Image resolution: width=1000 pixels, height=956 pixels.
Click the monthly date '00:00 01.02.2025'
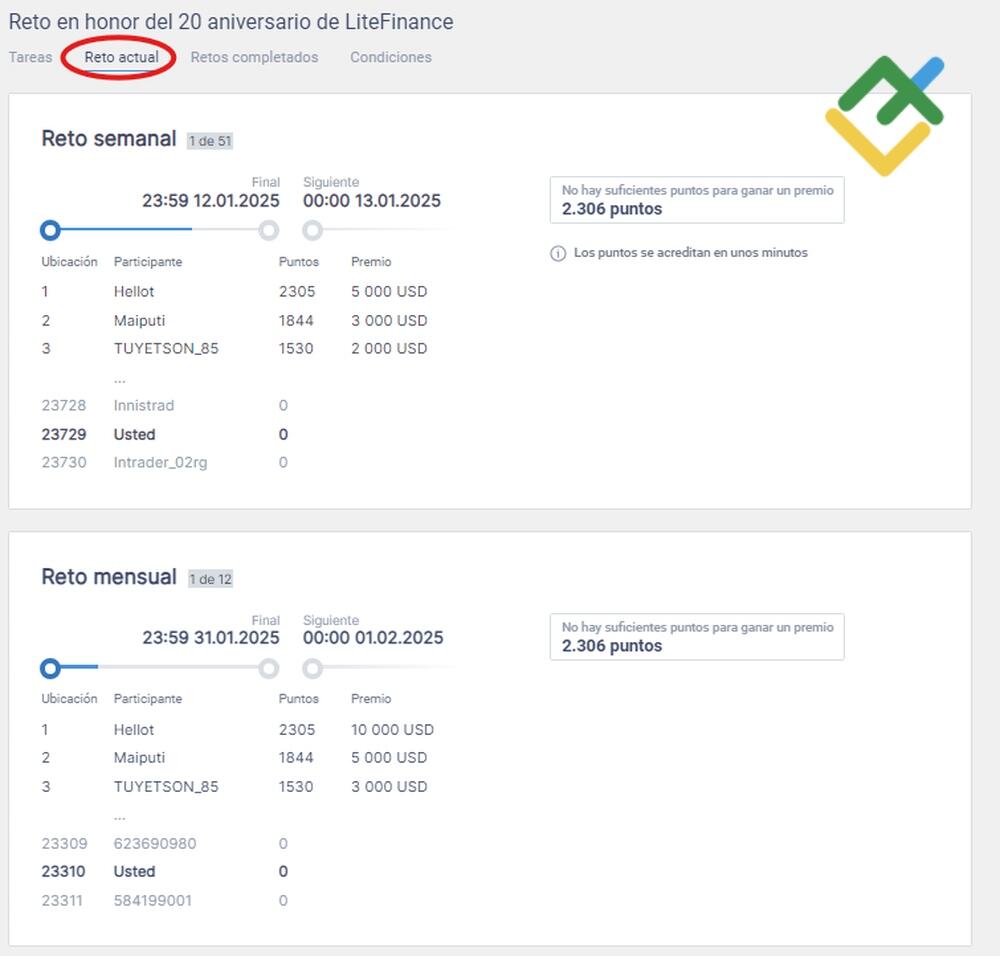[x=373, y=638]
